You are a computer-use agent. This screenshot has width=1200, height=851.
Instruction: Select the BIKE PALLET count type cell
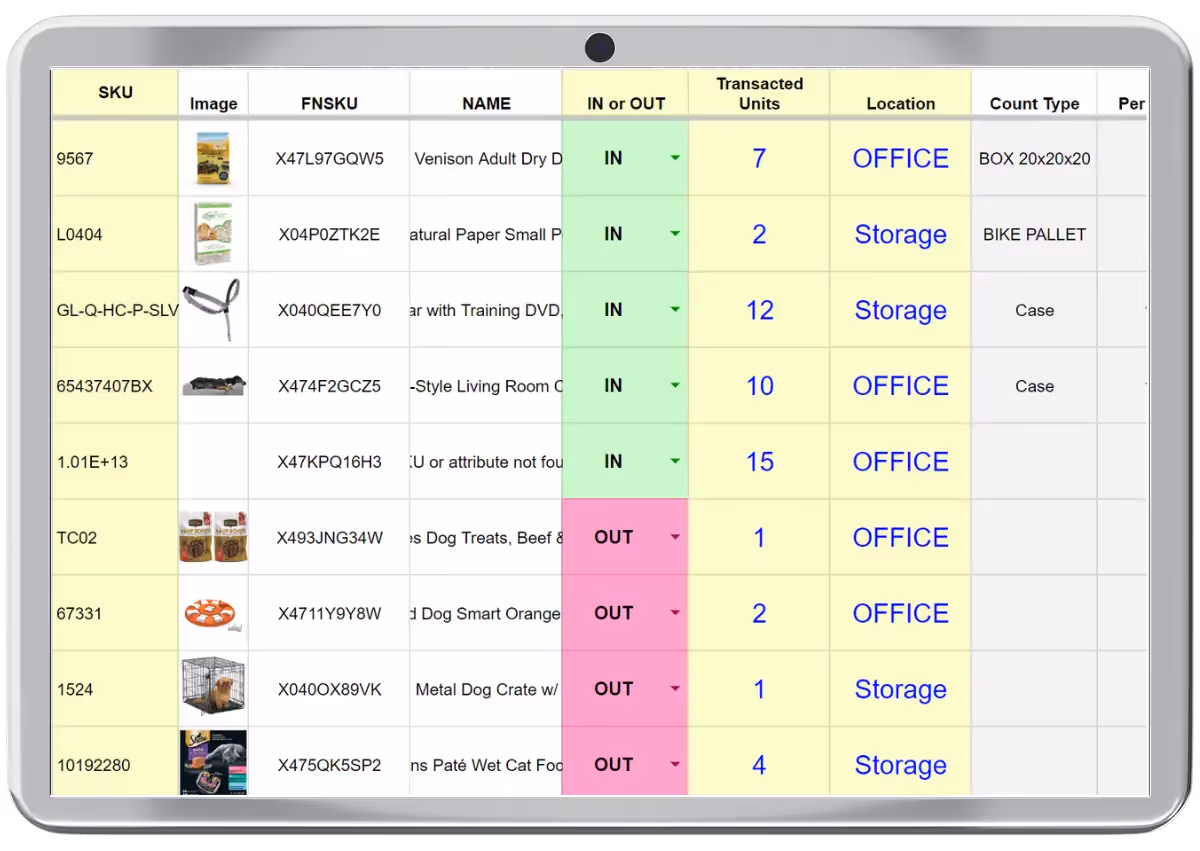click(1034, 234)
